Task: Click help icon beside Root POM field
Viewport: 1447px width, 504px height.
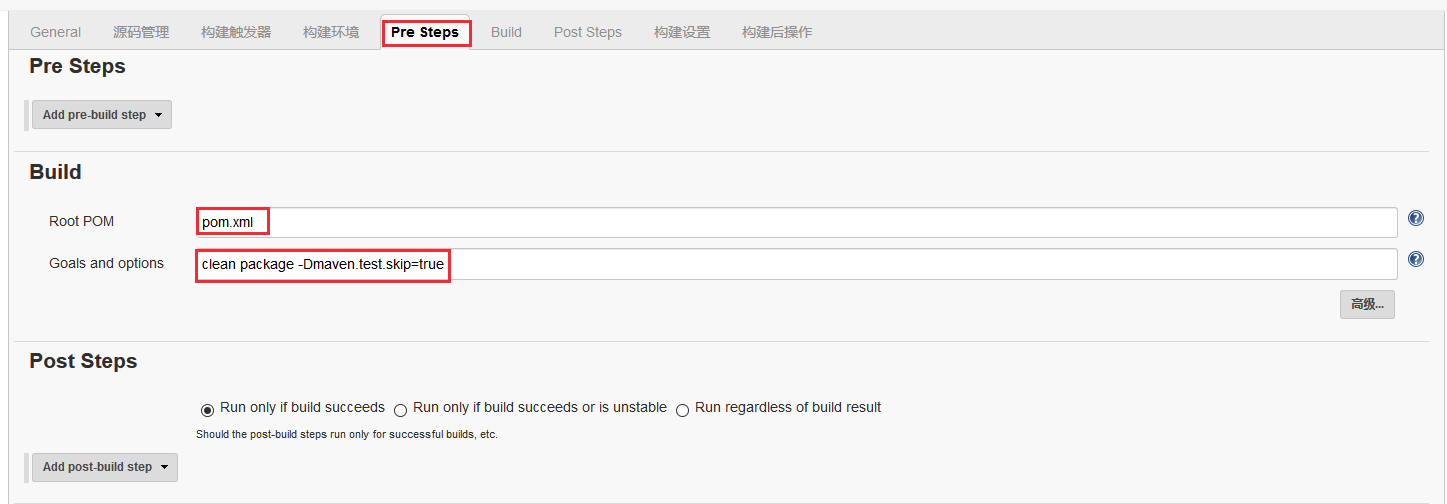Action: point(1415,219)
